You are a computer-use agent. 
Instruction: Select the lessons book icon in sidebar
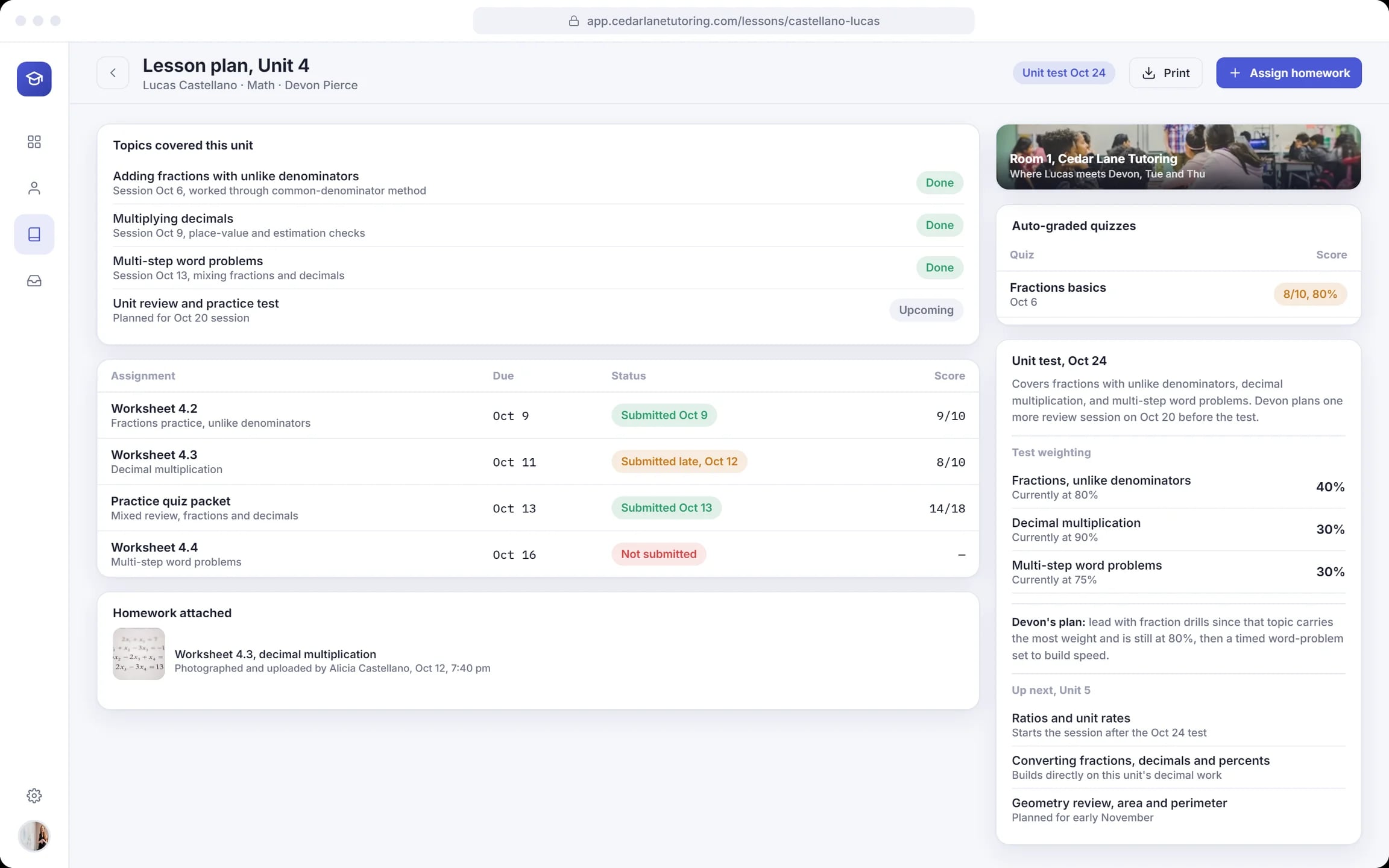[34, 234]
